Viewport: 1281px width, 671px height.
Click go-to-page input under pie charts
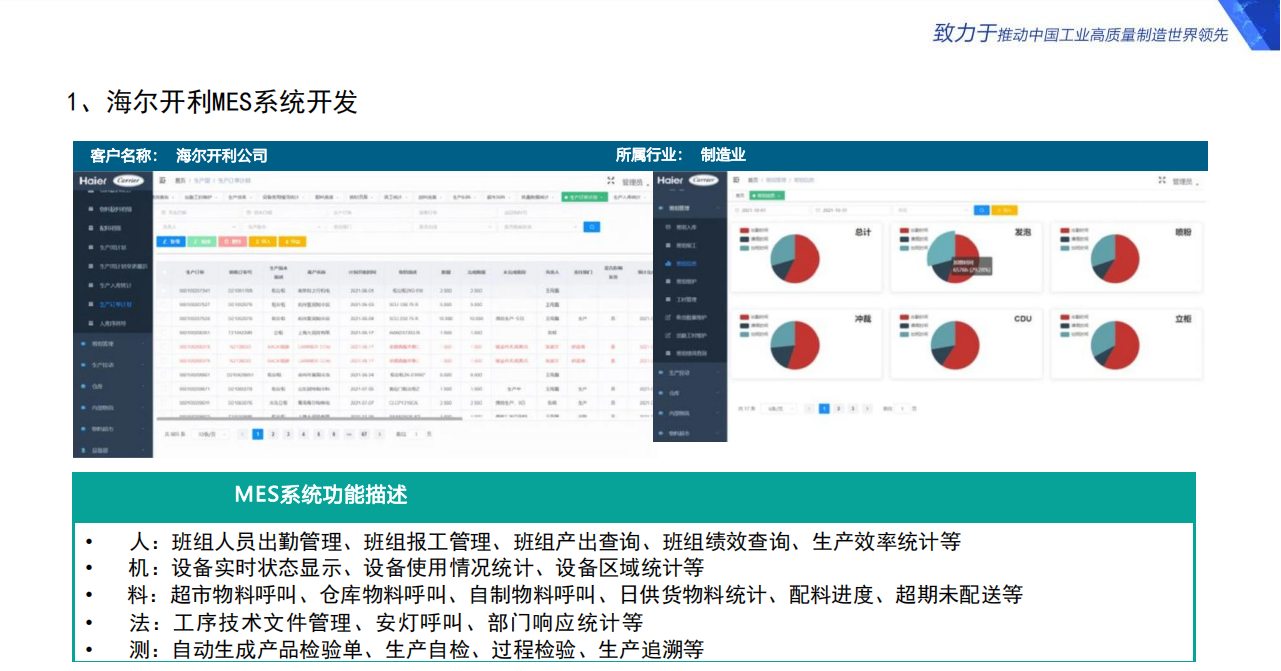pos(902,409)
